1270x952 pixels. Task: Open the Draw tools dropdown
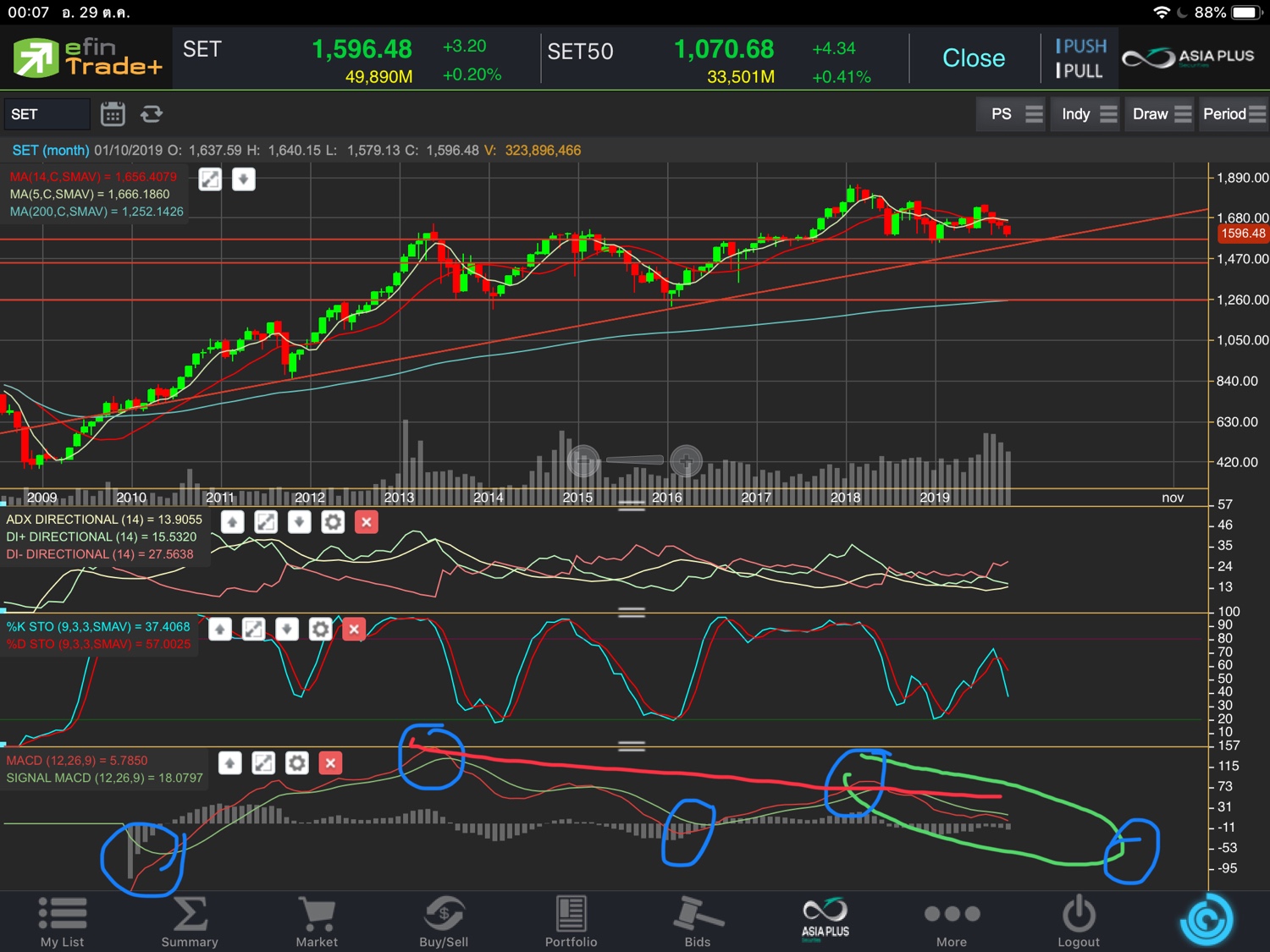(x=1162, y=114)
